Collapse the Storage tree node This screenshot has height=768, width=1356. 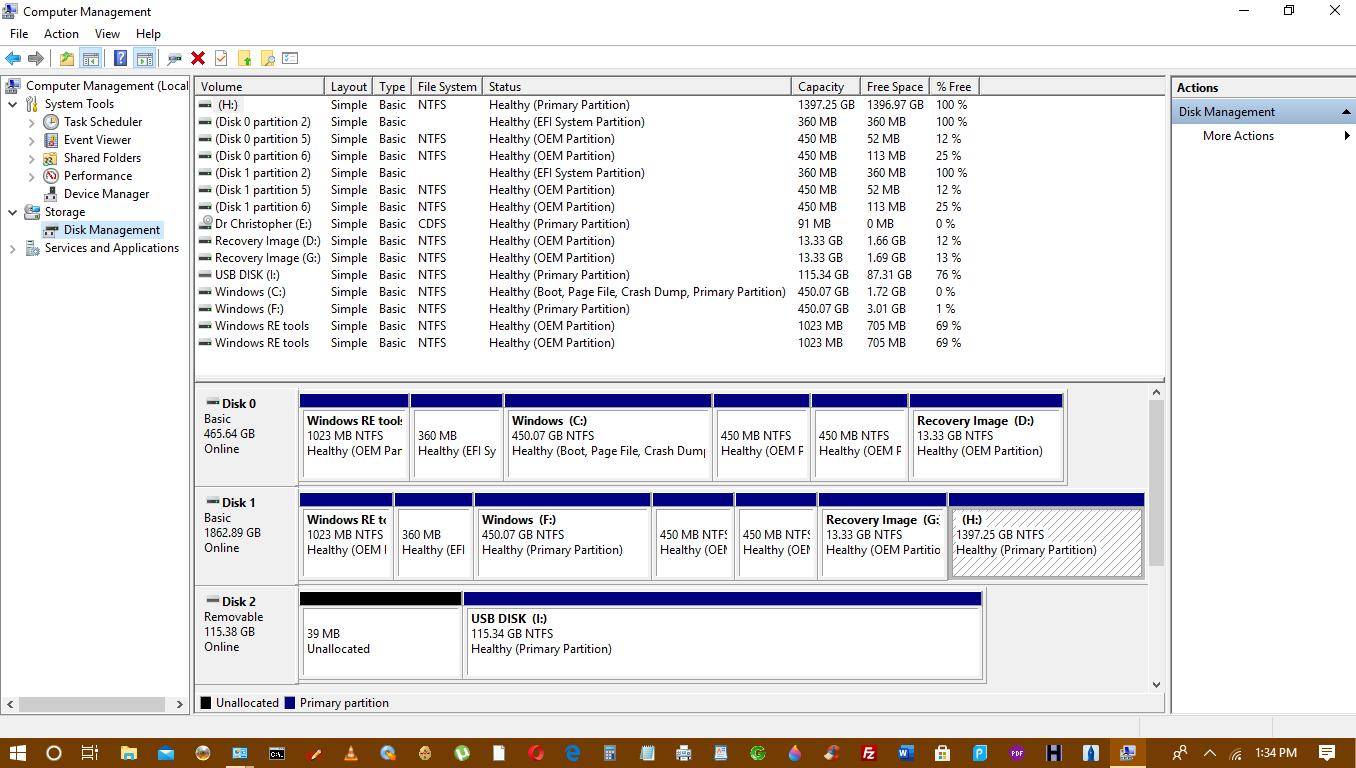coord(12,212)
